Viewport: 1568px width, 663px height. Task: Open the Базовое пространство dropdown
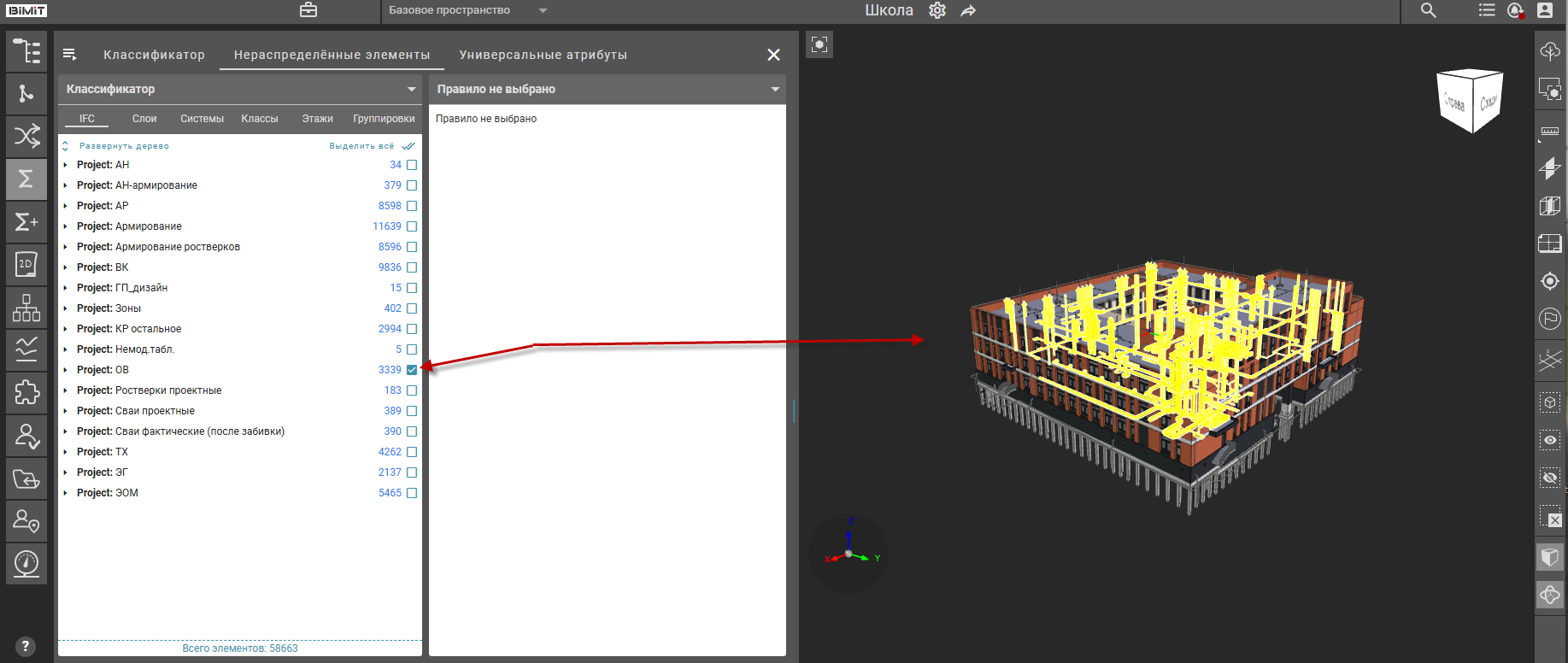pyautogui.click(x=467, y=10)
